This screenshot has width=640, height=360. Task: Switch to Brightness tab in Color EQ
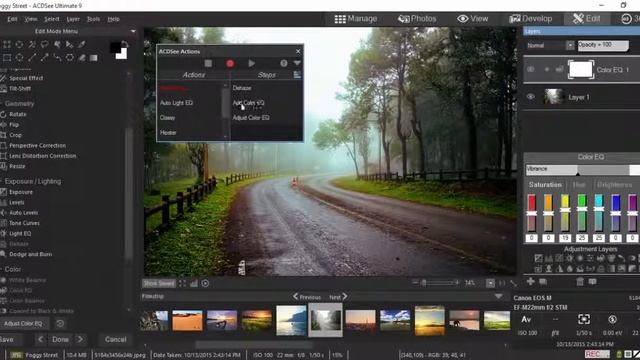pos(615,184)
